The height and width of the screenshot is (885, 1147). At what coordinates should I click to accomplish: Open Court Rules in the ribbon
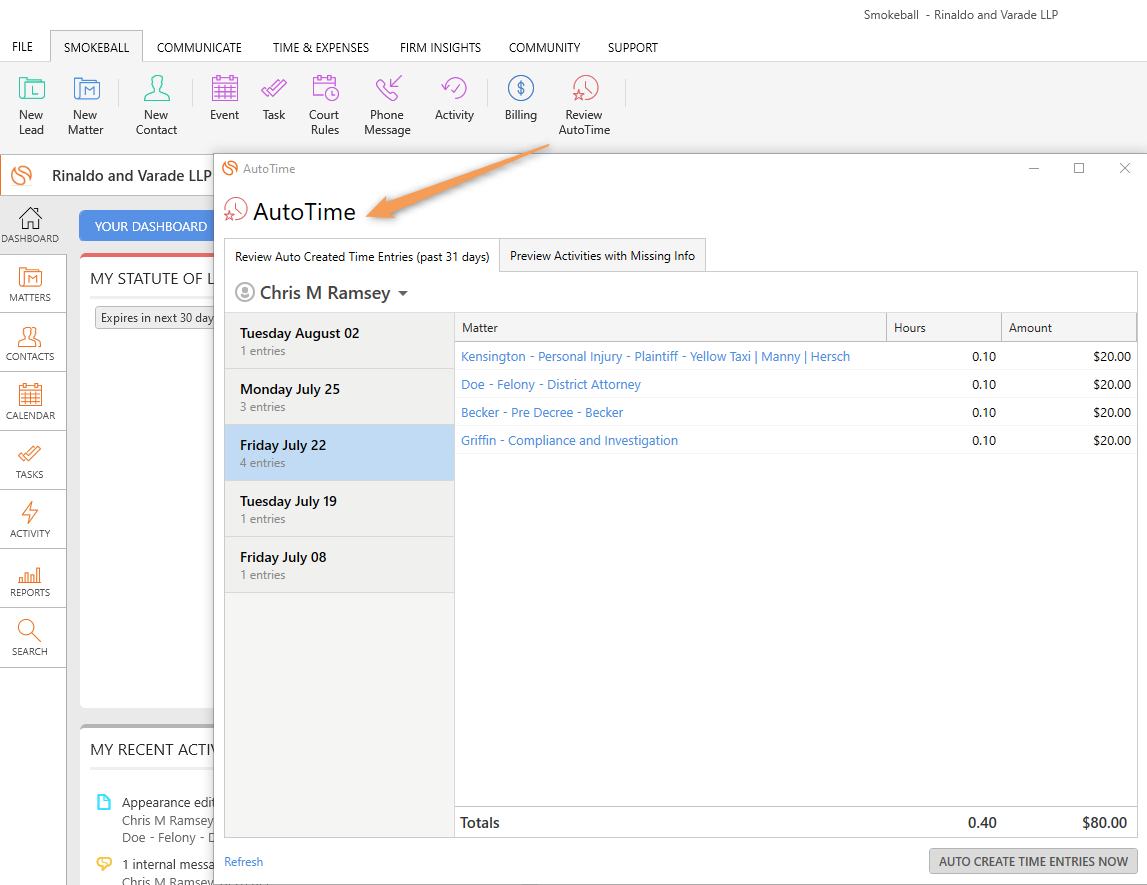click(325, 105)
